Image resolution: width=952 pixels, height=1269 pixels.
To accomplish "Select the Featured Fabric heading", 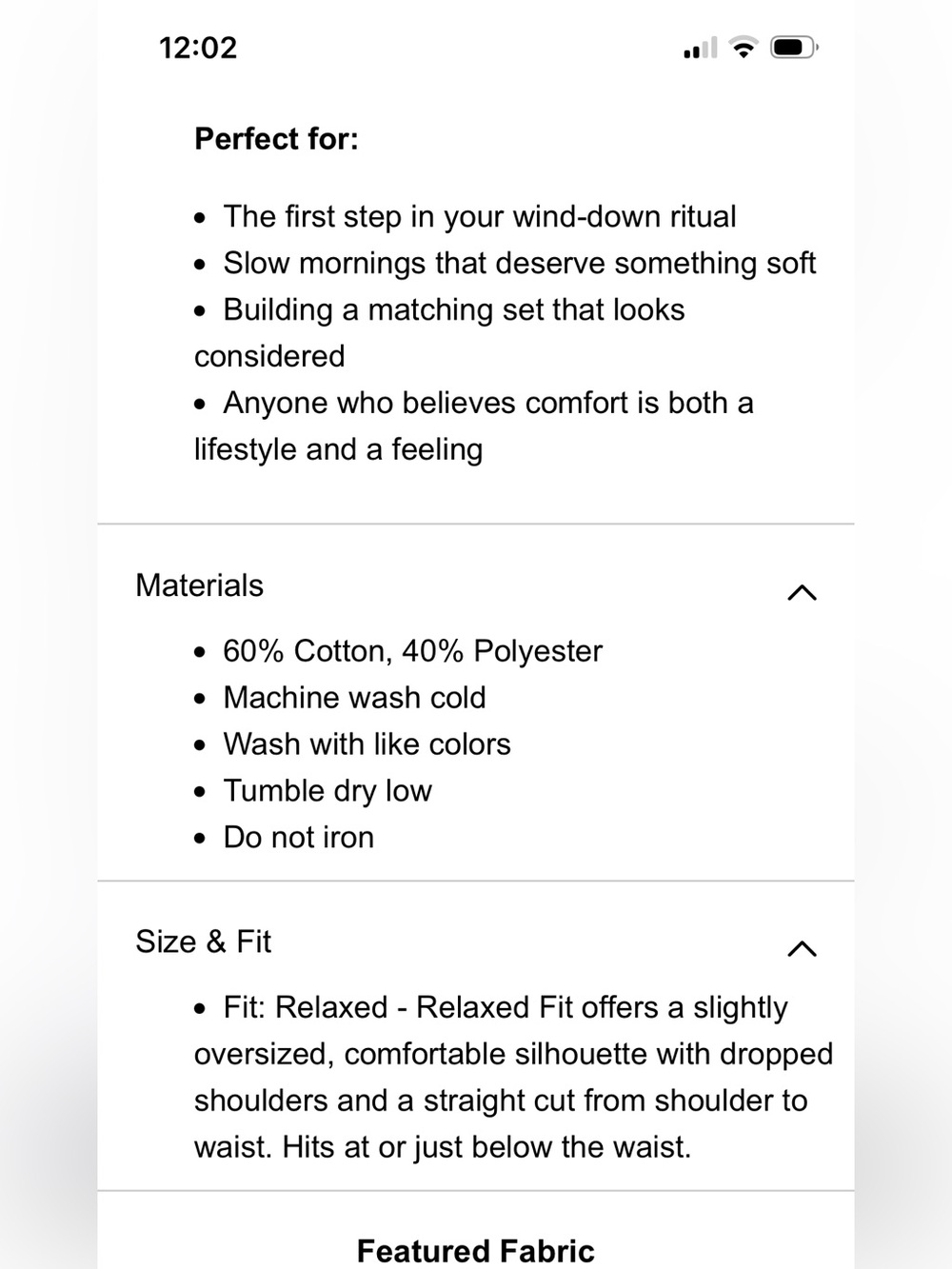I will click(x=475, y=1250).
